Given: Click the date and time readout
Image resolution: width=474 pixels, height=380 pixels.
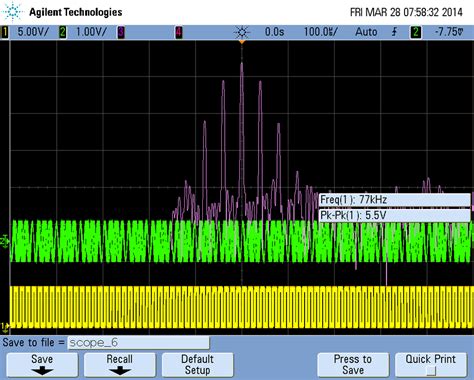Looking at the screenshot, I should [406, 12].
